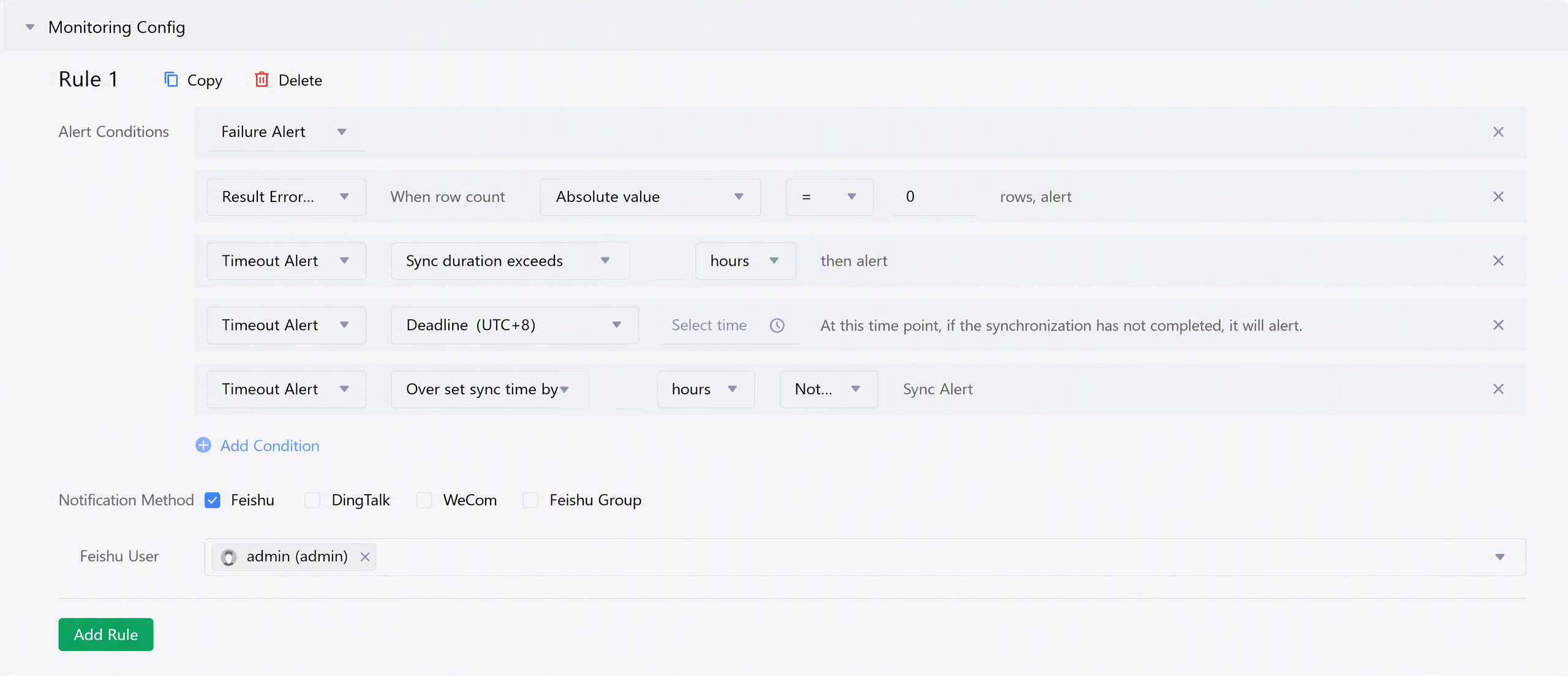The width and height of the screenshot is (1568, 676).
Task: Open the Result Error... type dropdown
Action: [286, 197]
